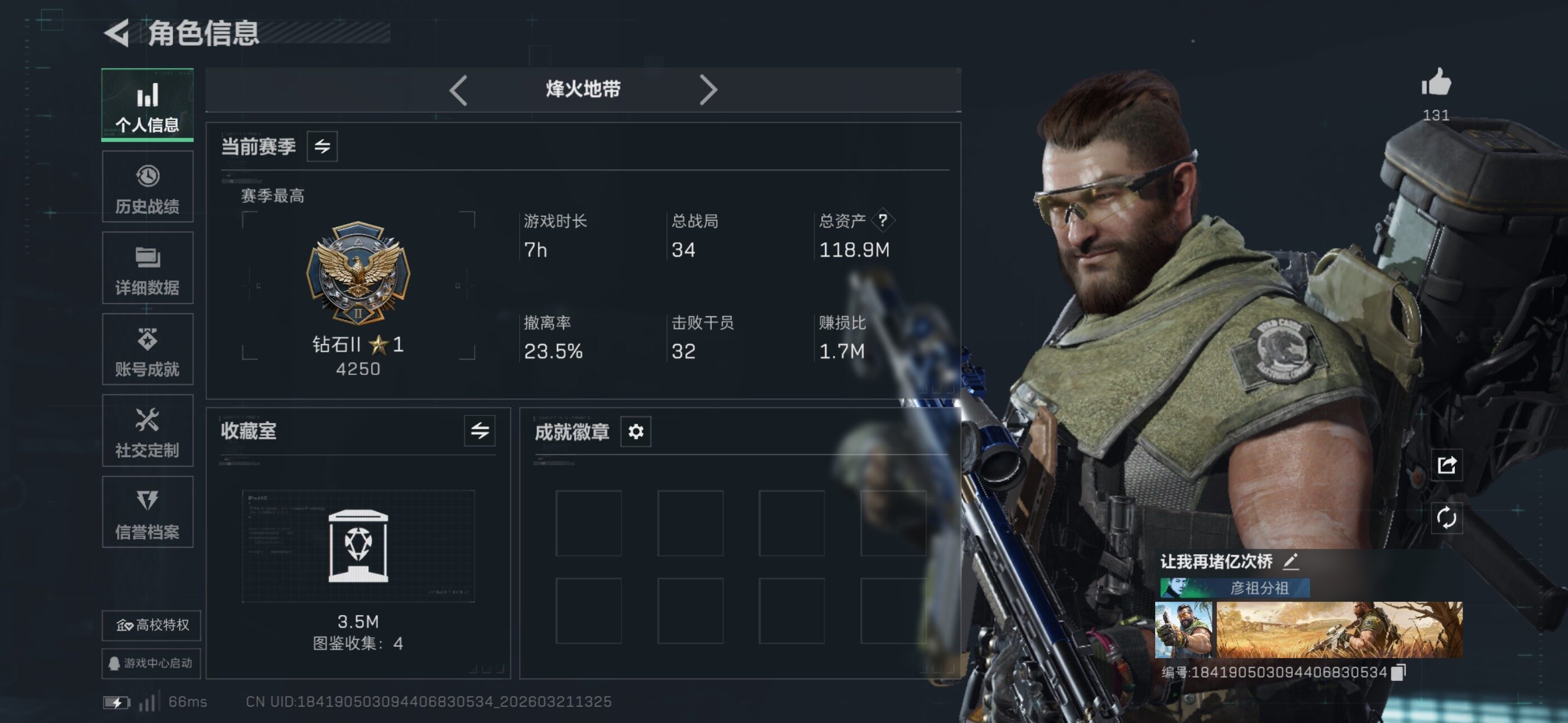The image size is (1568, 723).
Task: Copy the player ID number with the copy icon
Action: point(1398,672)
